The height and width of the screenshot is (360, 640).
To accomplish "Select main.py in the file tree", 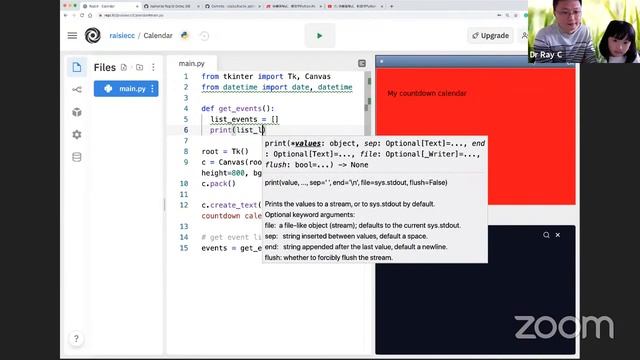I will (x=126, y=89).
